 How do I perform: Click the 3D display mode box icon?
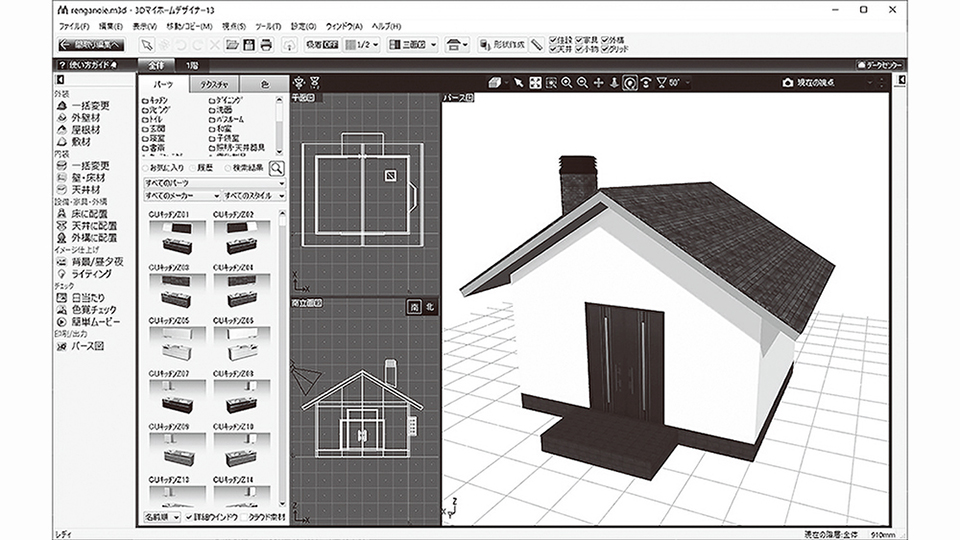point(495,83)
